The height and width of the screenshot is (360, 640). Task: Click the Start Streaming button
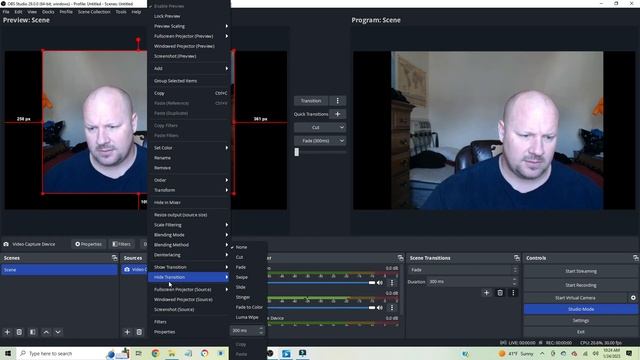pos(580,271)
